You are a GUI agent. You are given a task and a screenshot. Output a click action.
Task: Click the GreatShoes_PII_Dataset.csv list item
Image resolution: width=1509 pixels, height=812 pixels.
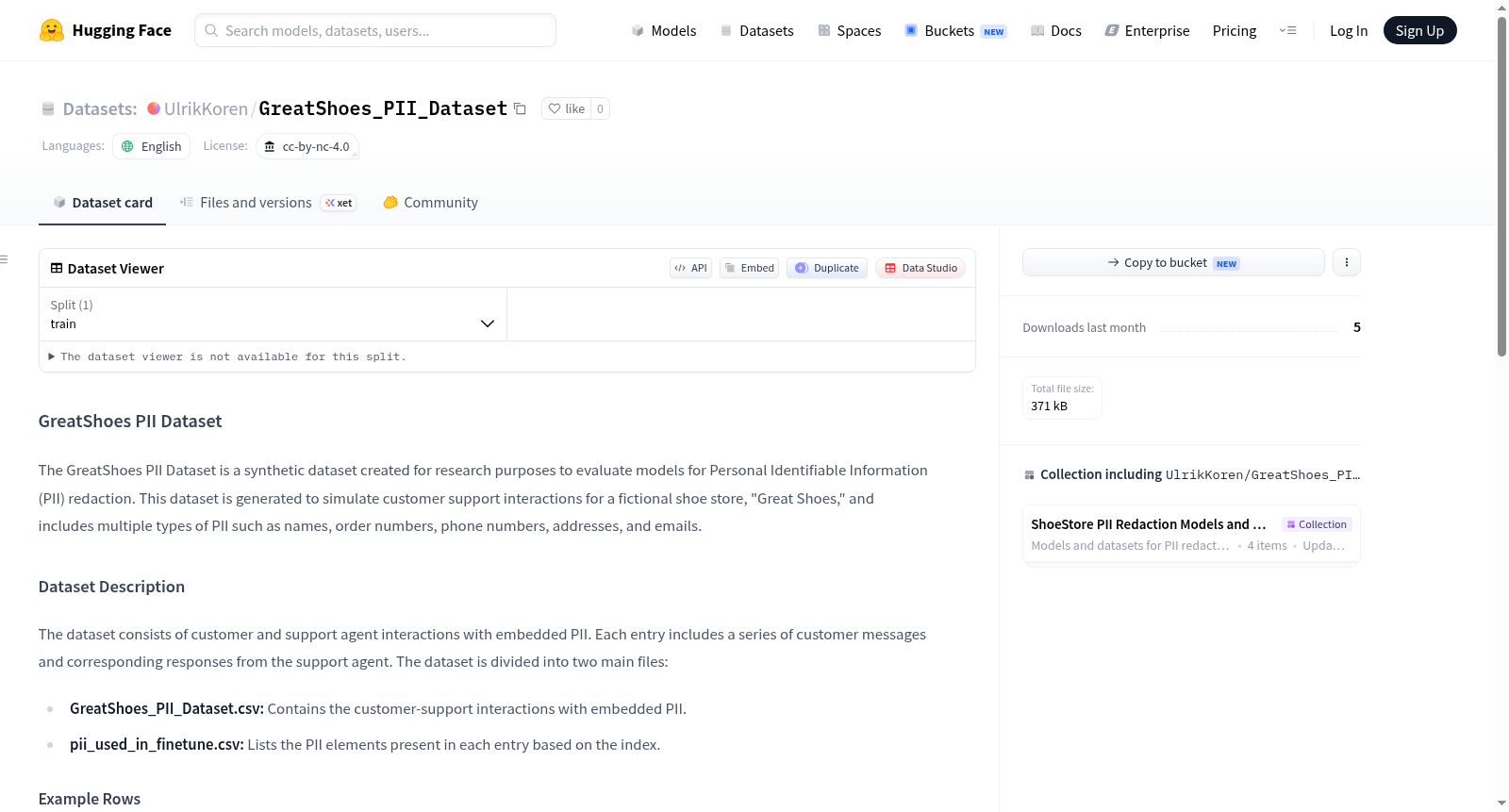tap(378, 708)
